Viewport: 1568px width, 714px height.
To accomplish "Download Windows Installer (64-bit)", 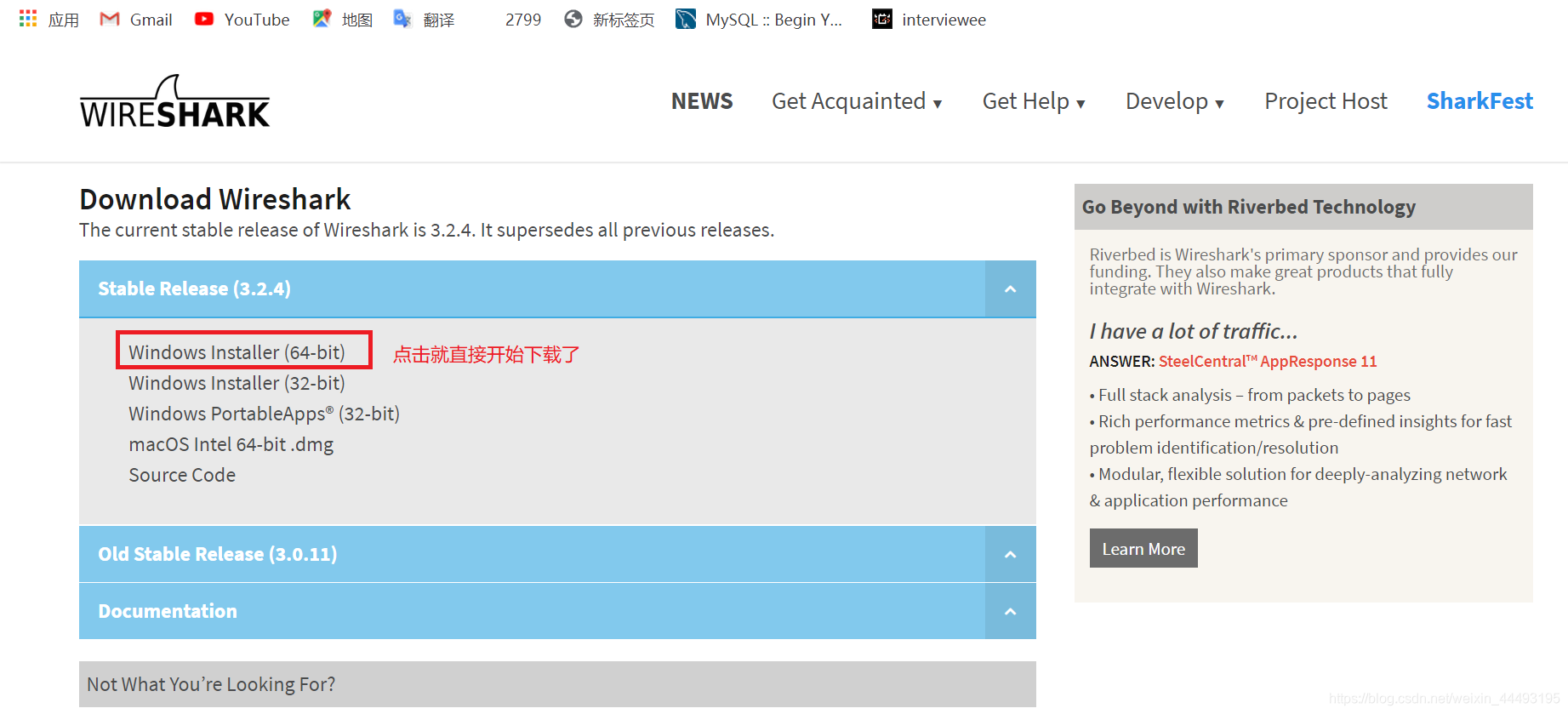I will click(237, 352).
